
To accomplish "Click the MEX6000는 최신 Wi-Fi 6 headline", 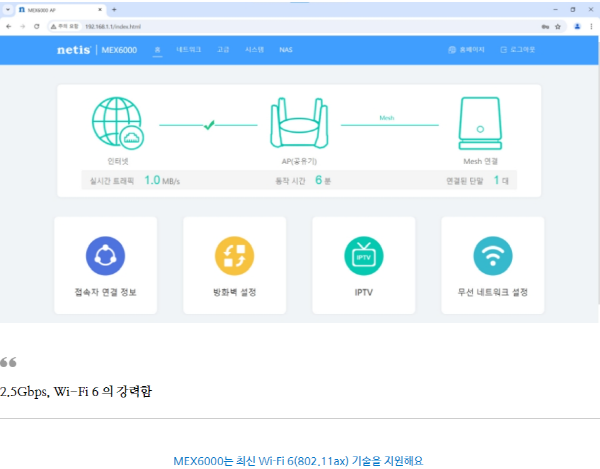I will pos(298,461).
